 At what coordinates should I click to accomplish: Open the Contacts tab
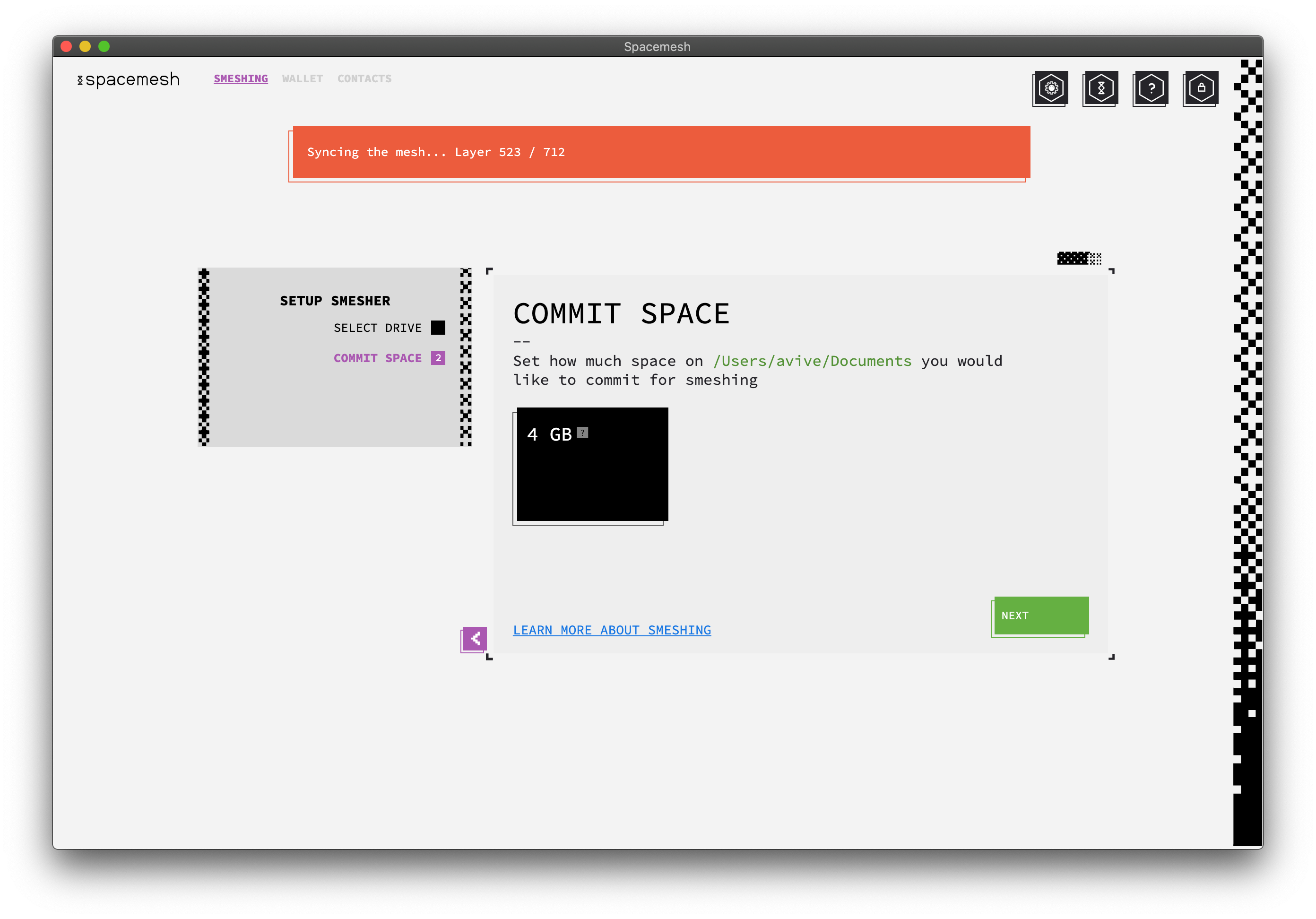(x=364, y=78)
